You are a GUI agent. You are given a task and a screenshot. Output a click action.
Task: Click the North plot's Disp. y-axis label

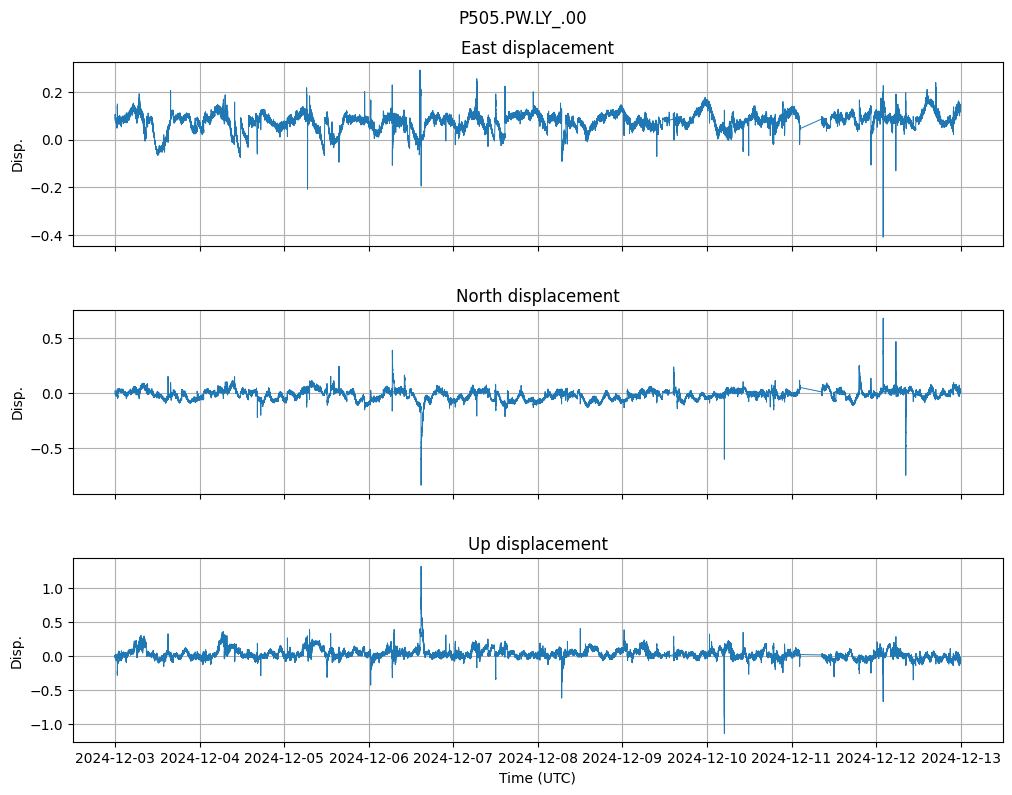click(17, 402)
